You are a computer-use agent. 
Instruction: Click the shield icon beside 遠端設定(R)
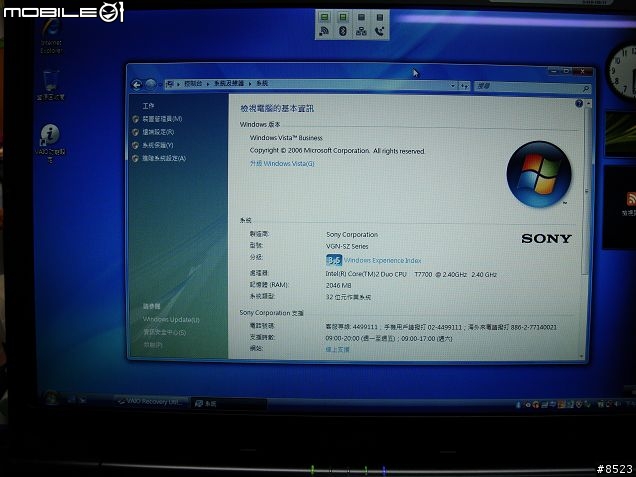coord(135,132)
